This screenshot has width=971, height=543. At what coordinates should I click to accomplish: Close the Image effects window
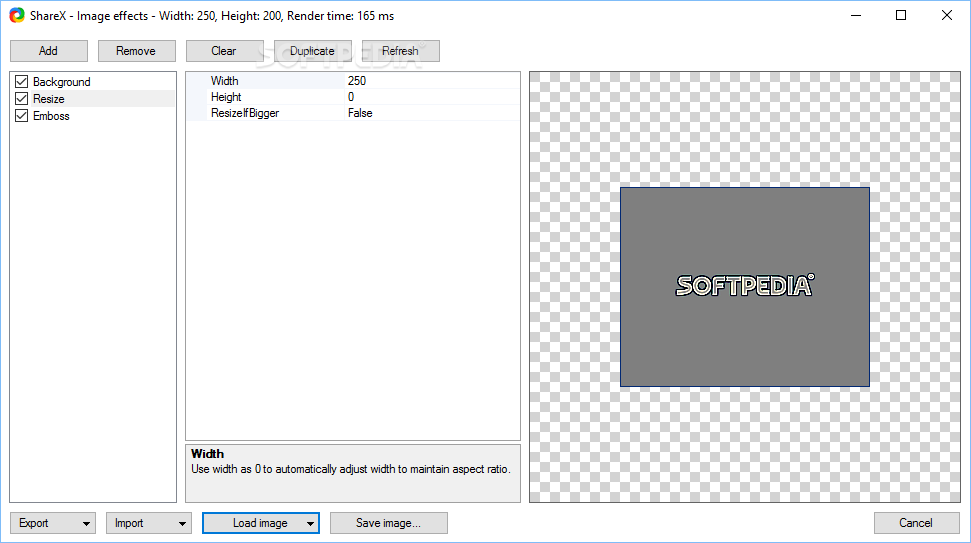tap(947, 15)
